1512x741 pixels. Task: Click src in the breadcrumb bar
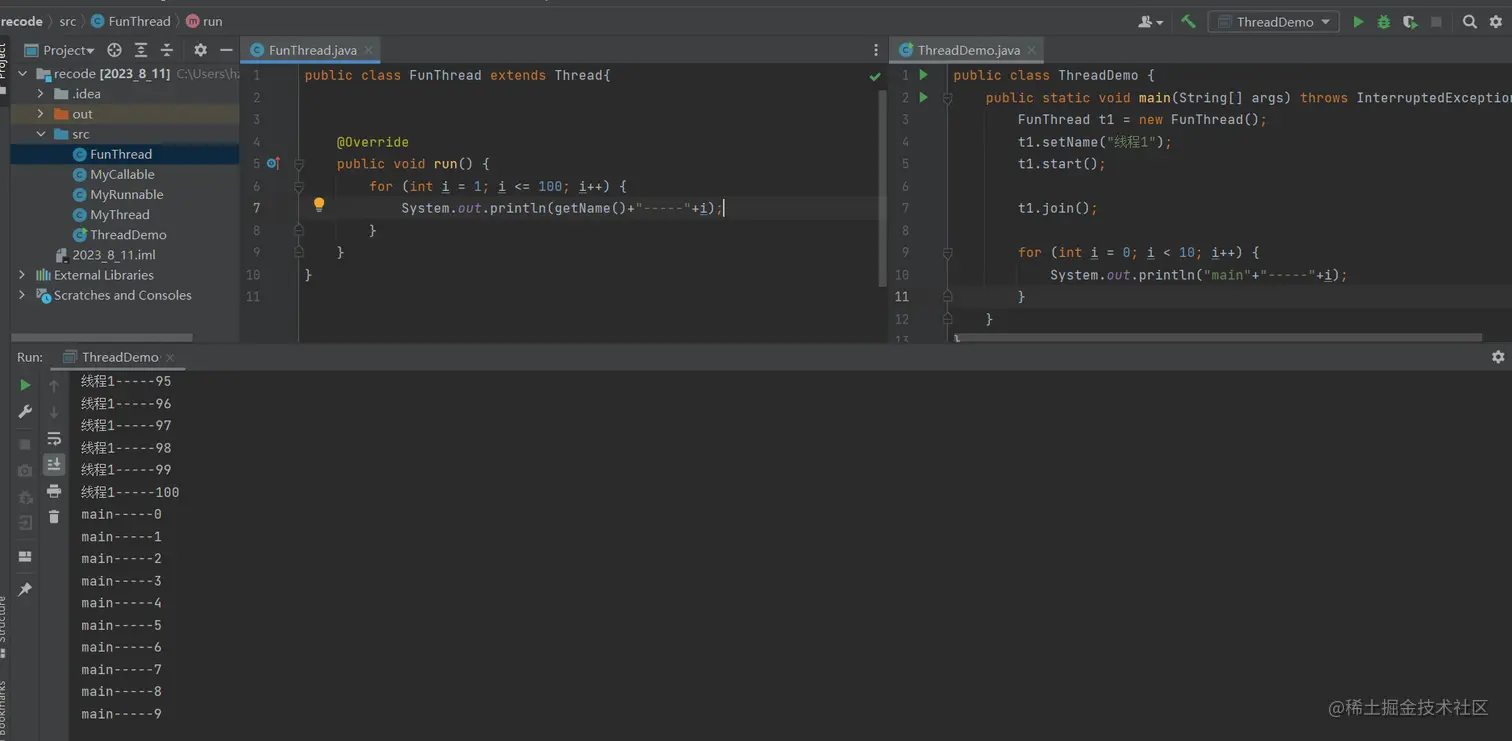[x=67, y=21]
